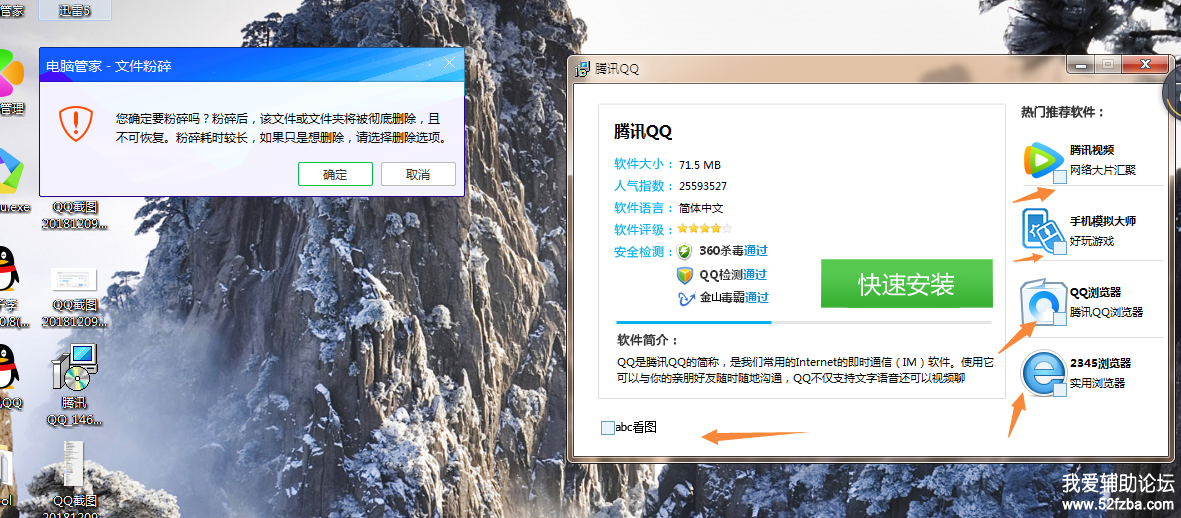The width and height of the screenshot is (1181, 518).
Task: Click the 软件简介 heading
Action: 648,340
